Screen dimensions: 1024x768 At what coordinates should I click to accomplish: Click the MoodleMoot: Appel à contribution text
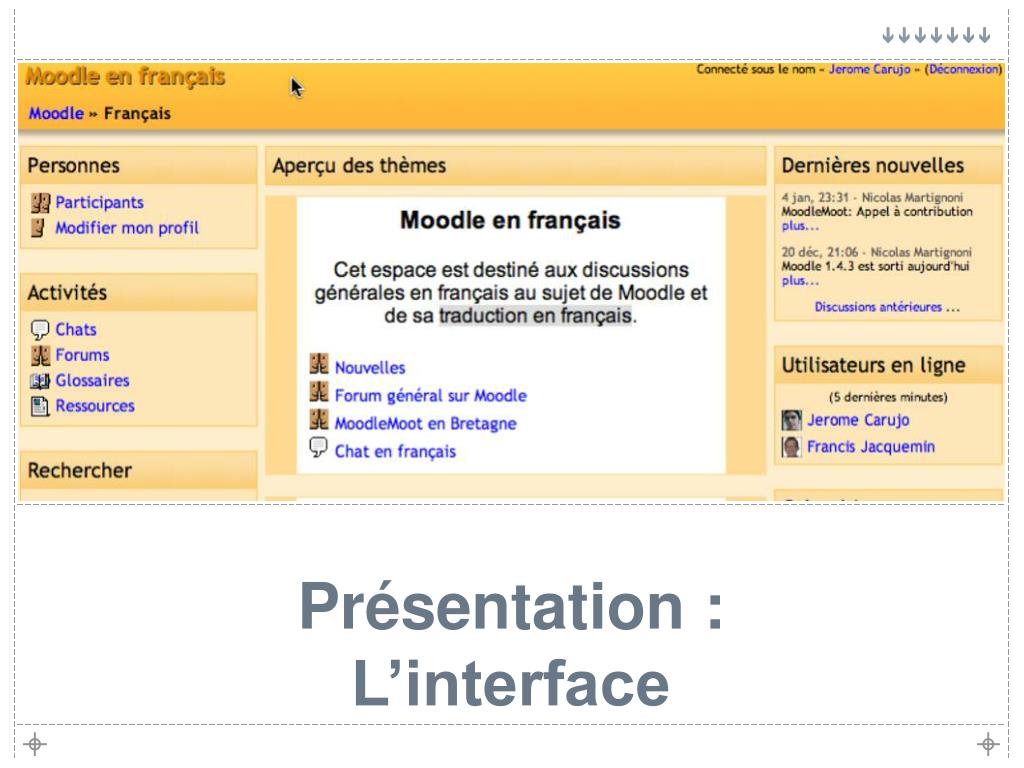[876, 212]
